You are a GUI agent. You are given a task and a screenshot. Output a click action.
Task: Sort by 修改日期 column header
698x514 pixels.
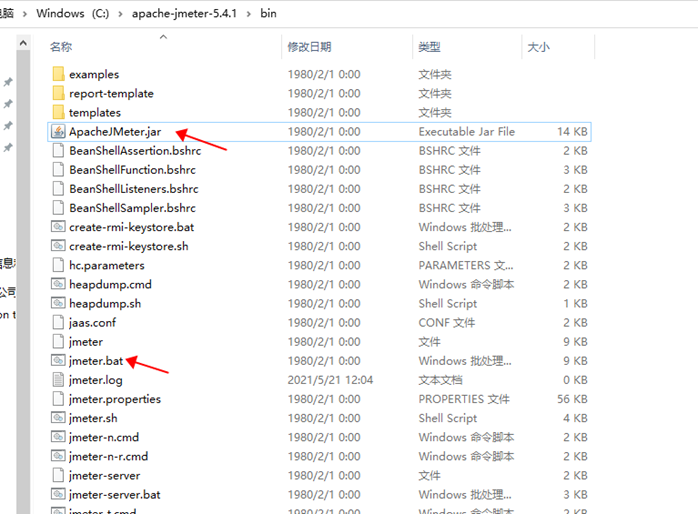point(309,47)
